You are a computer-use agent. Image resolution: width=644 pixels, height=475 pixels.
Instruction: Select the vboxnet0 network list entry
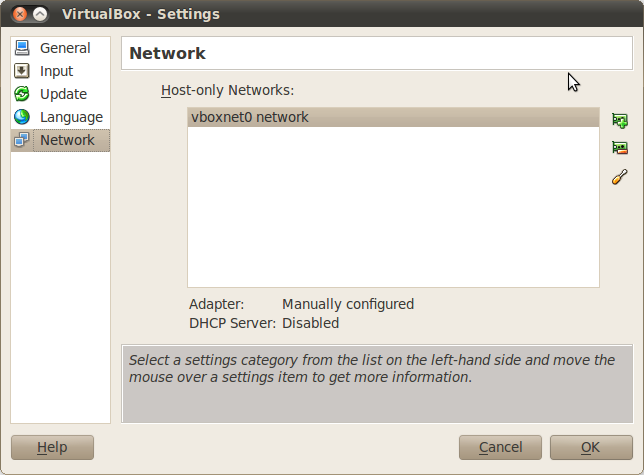[x=250, y=117]
